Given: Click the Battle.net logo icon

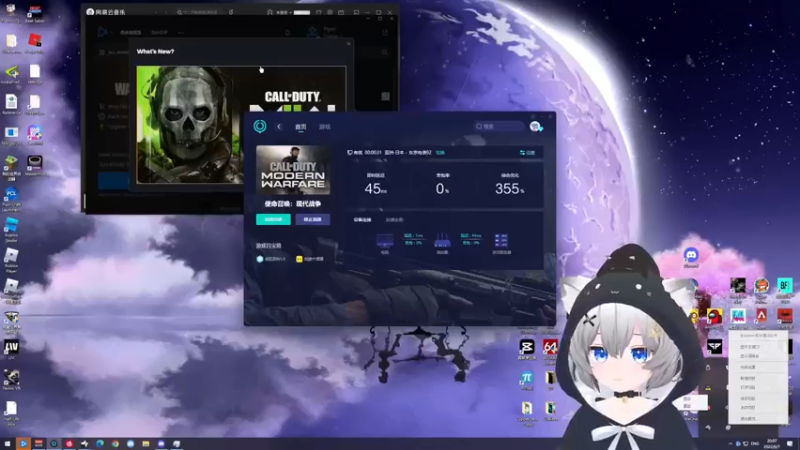Looking at the screenshot, I should (103, 32).
